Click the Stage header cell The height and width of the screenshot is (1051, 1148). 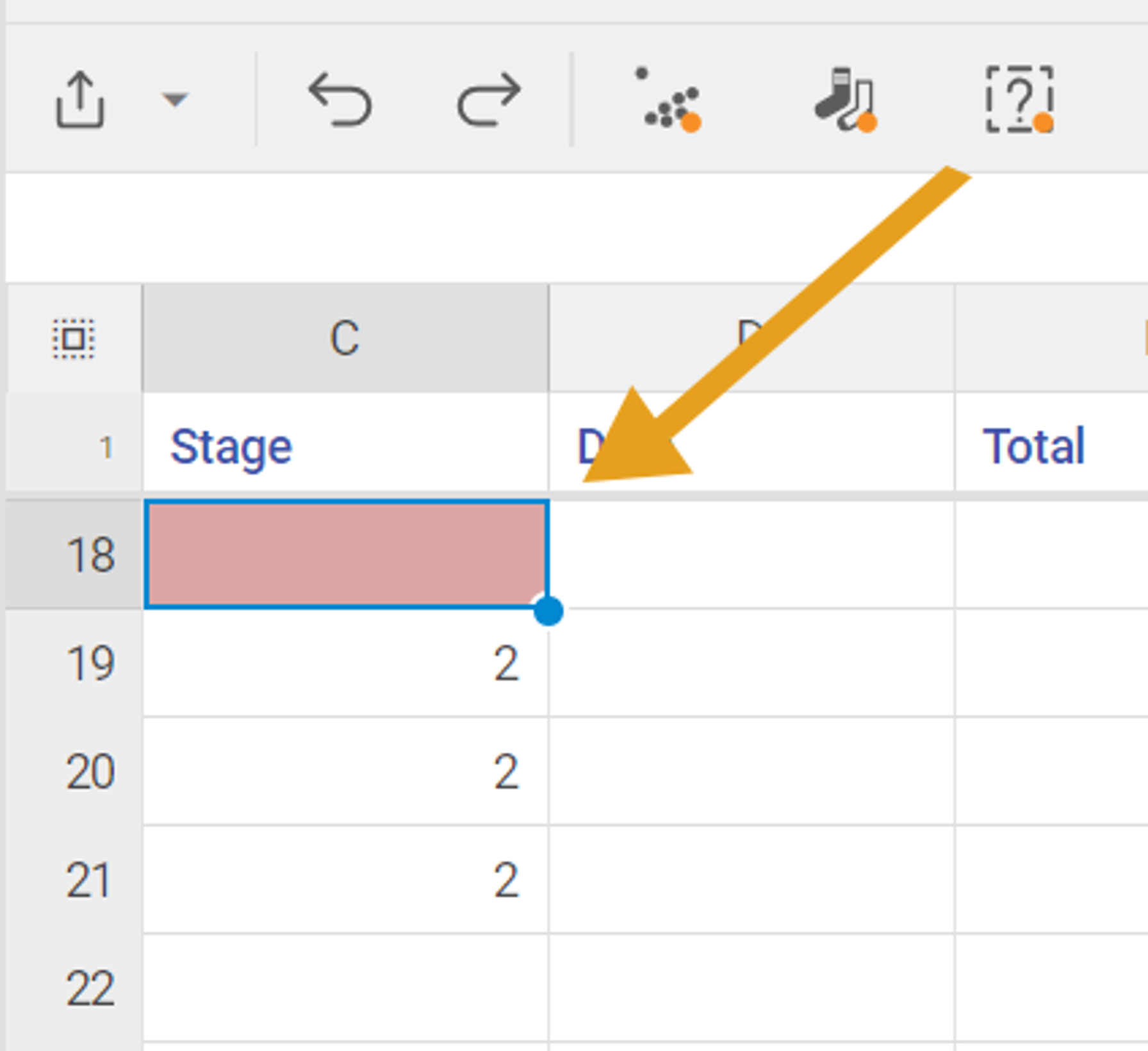click(345, 447)
